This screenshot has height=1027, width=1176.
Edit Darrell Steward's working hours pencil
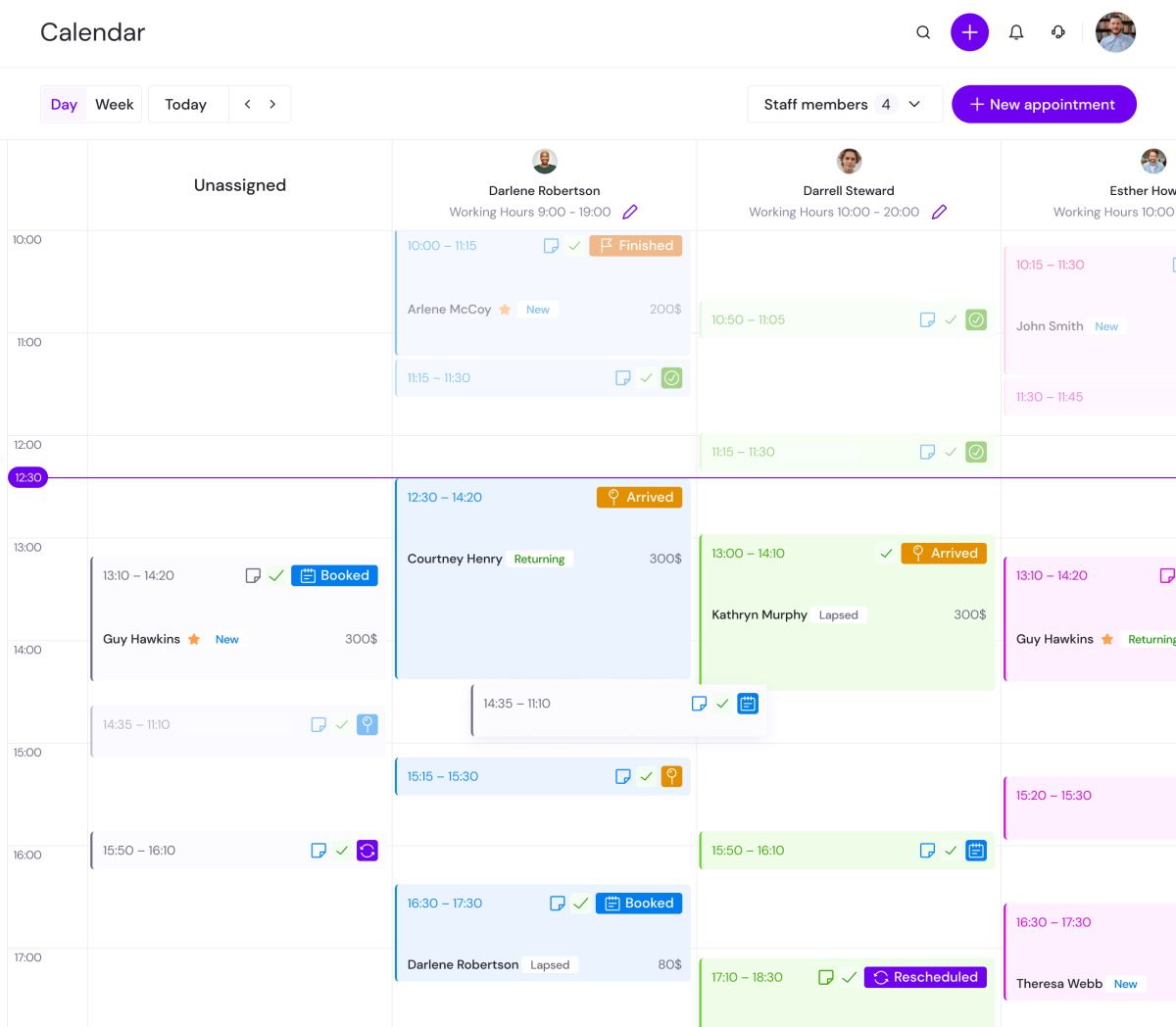pos(939,212)
